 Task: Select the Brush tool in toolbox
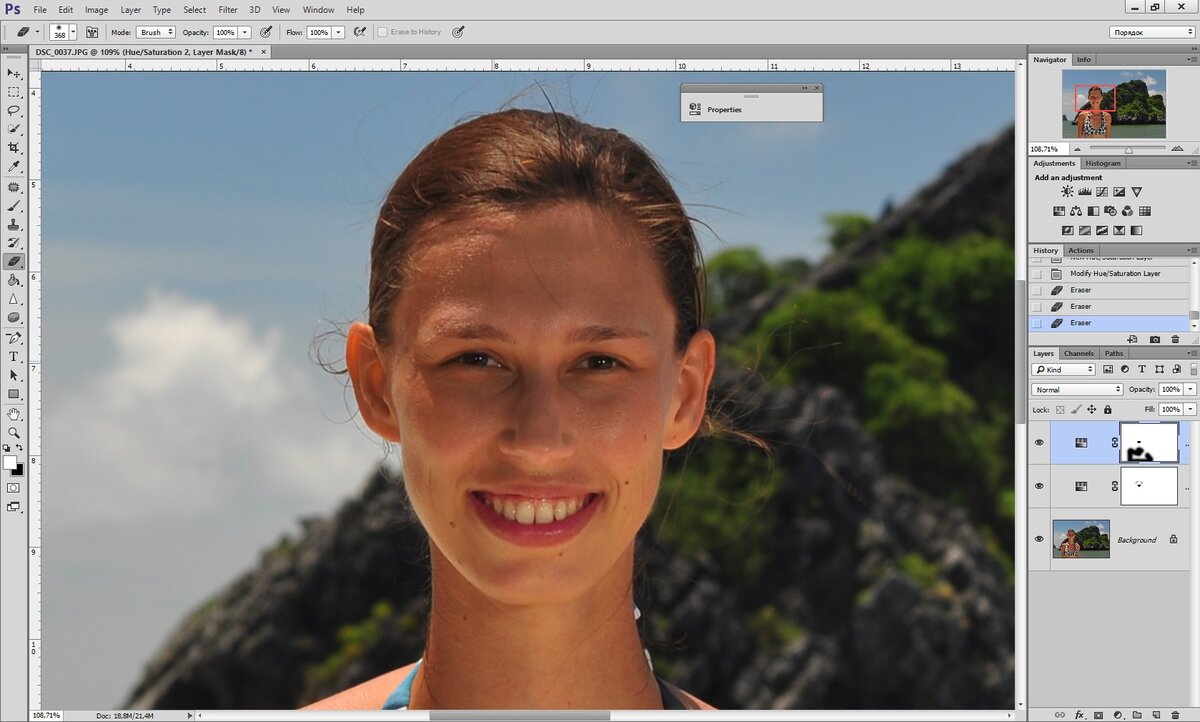tap(14, 206)
